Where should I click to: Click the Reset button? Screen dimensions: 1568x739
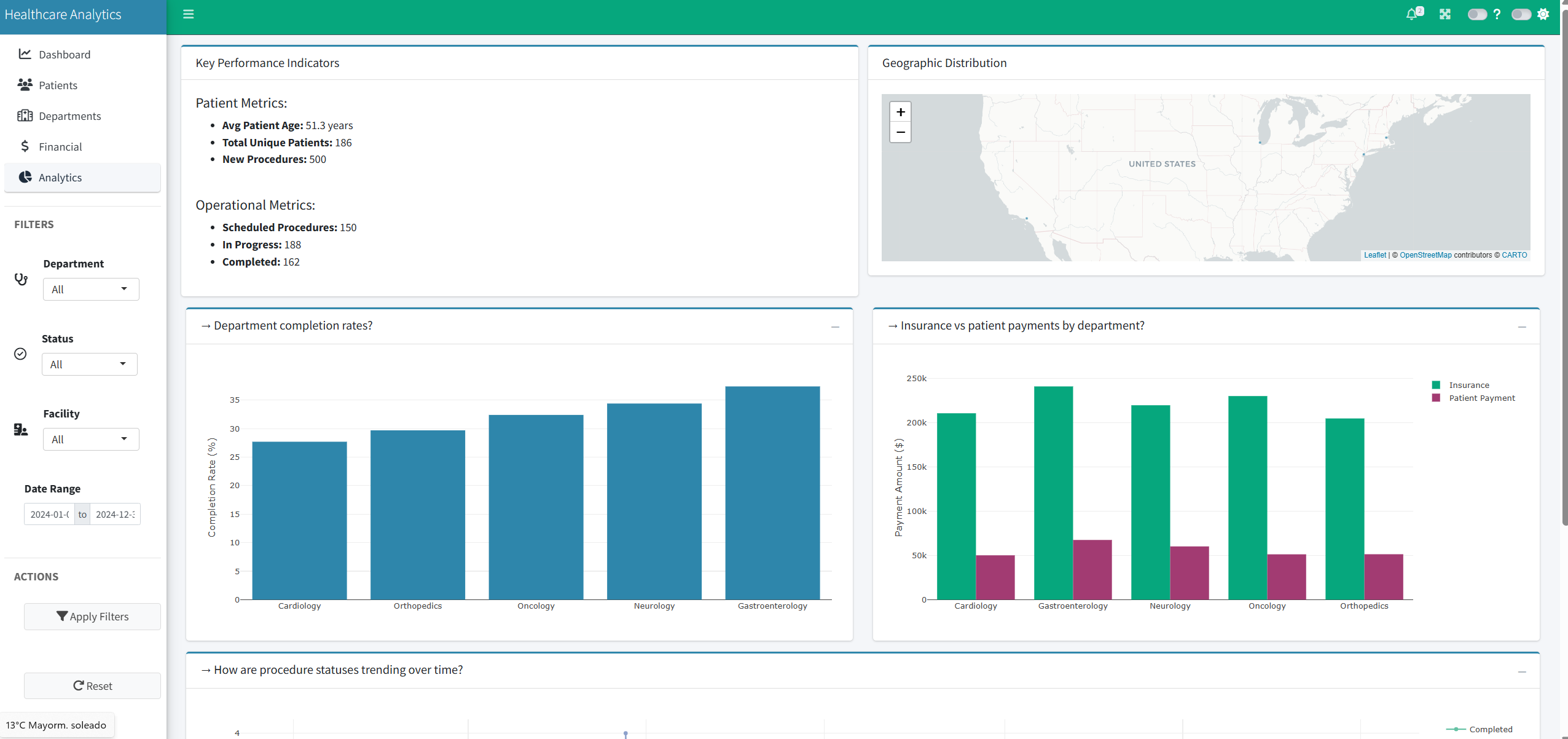92,686
